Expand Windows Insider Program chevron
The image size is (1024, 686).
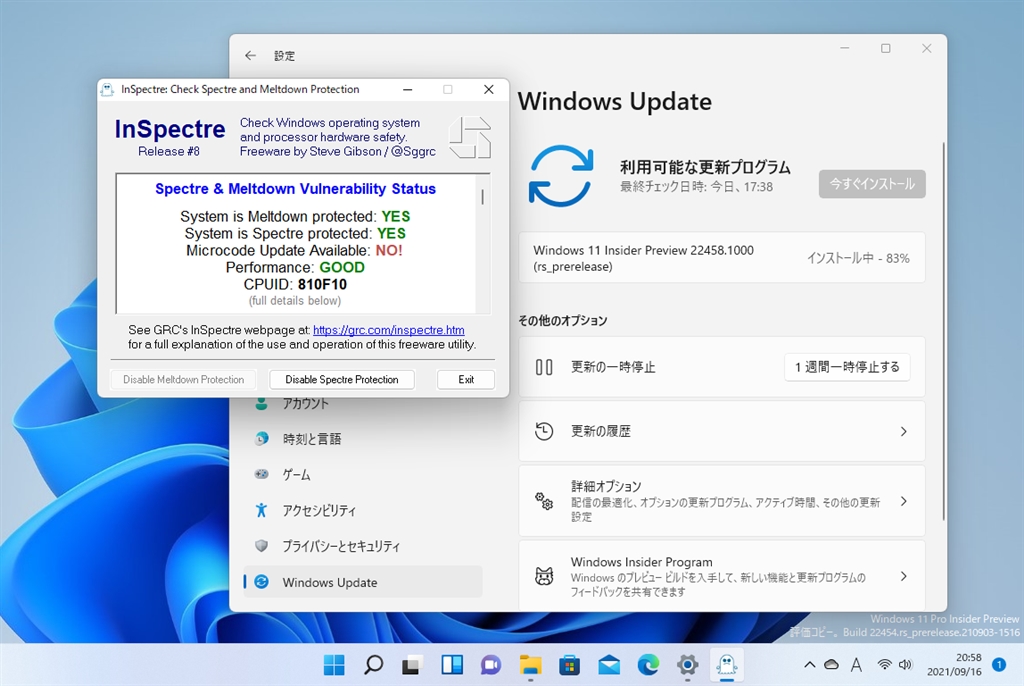click(903, 576)
